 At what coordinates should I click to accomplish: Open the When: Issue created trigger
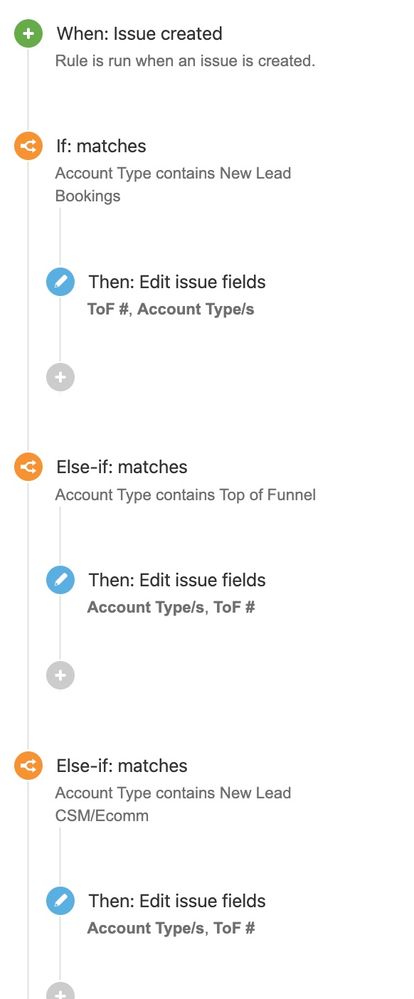[139, 33]
